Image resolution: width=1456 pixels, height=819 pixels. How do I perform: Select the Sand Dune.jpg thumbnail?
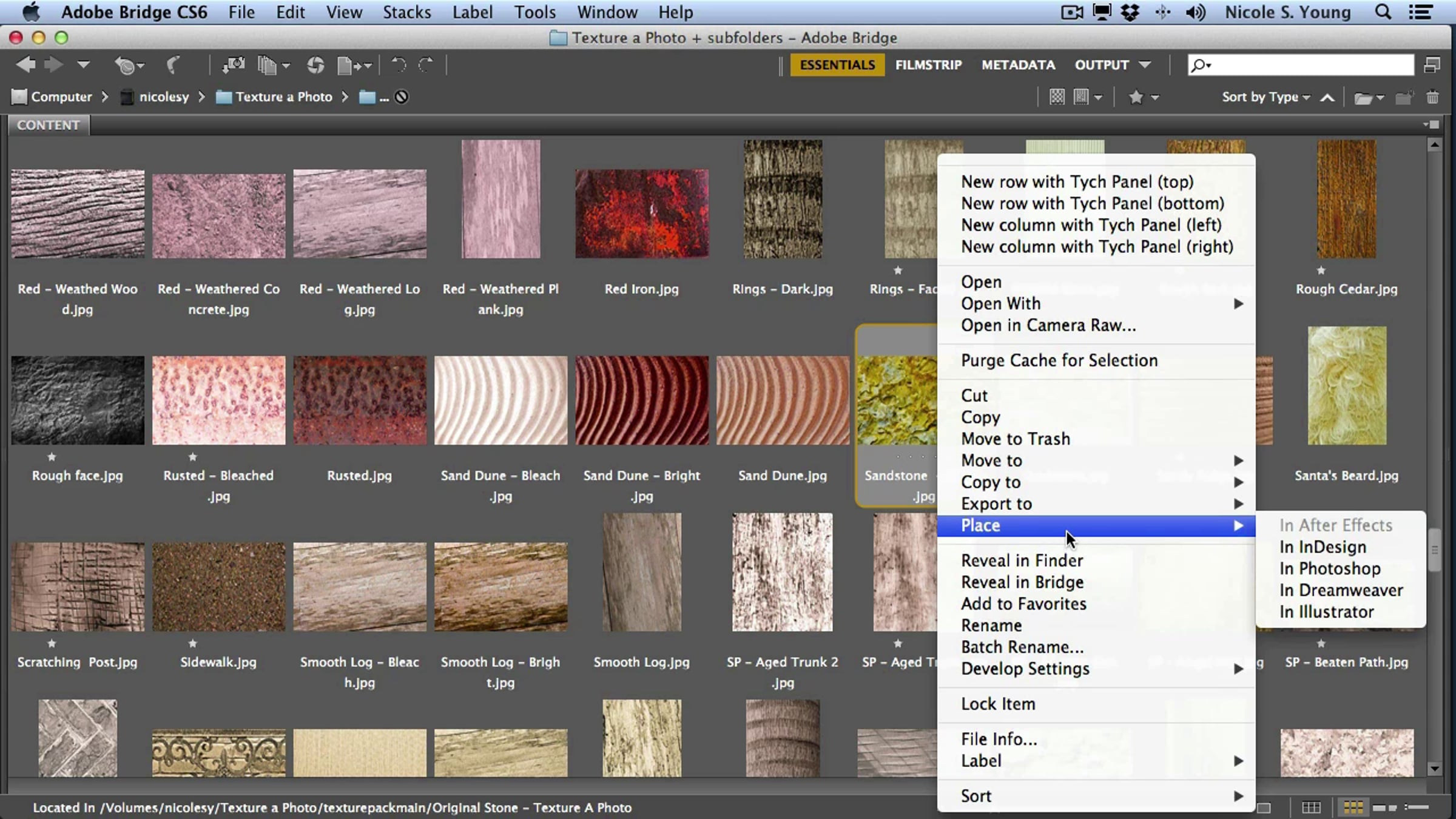click(x=783, y=400)
